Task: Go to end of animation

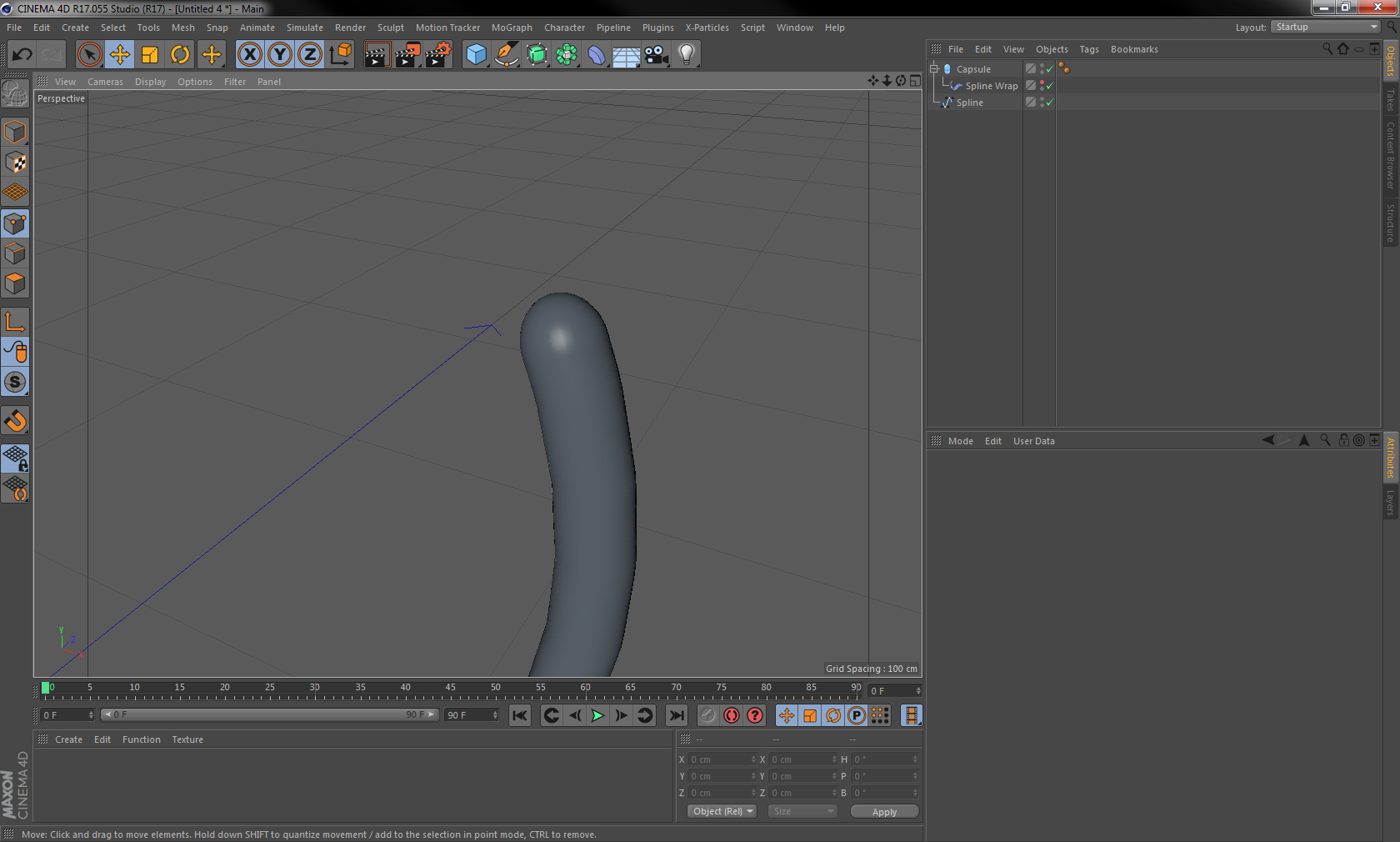Action: coord(677,715)
